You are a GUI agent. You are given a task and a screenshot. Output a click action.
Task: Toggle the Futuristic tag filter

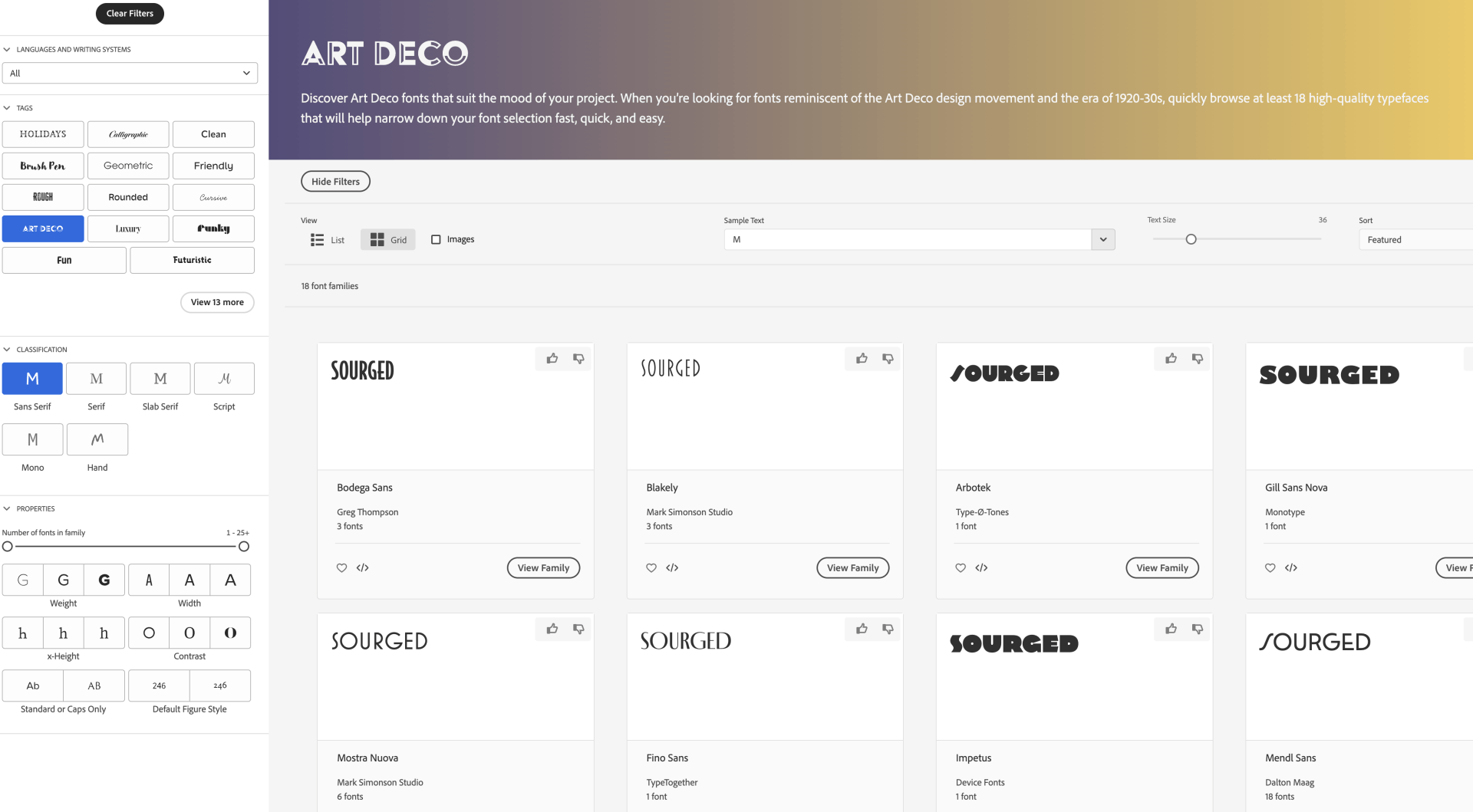click(192, 260)
